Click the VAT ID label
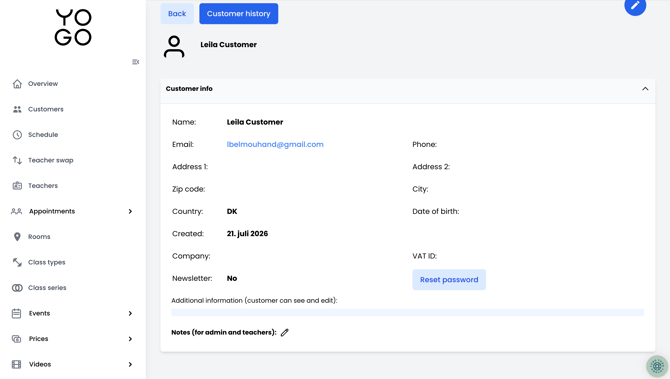 [424, 256]
